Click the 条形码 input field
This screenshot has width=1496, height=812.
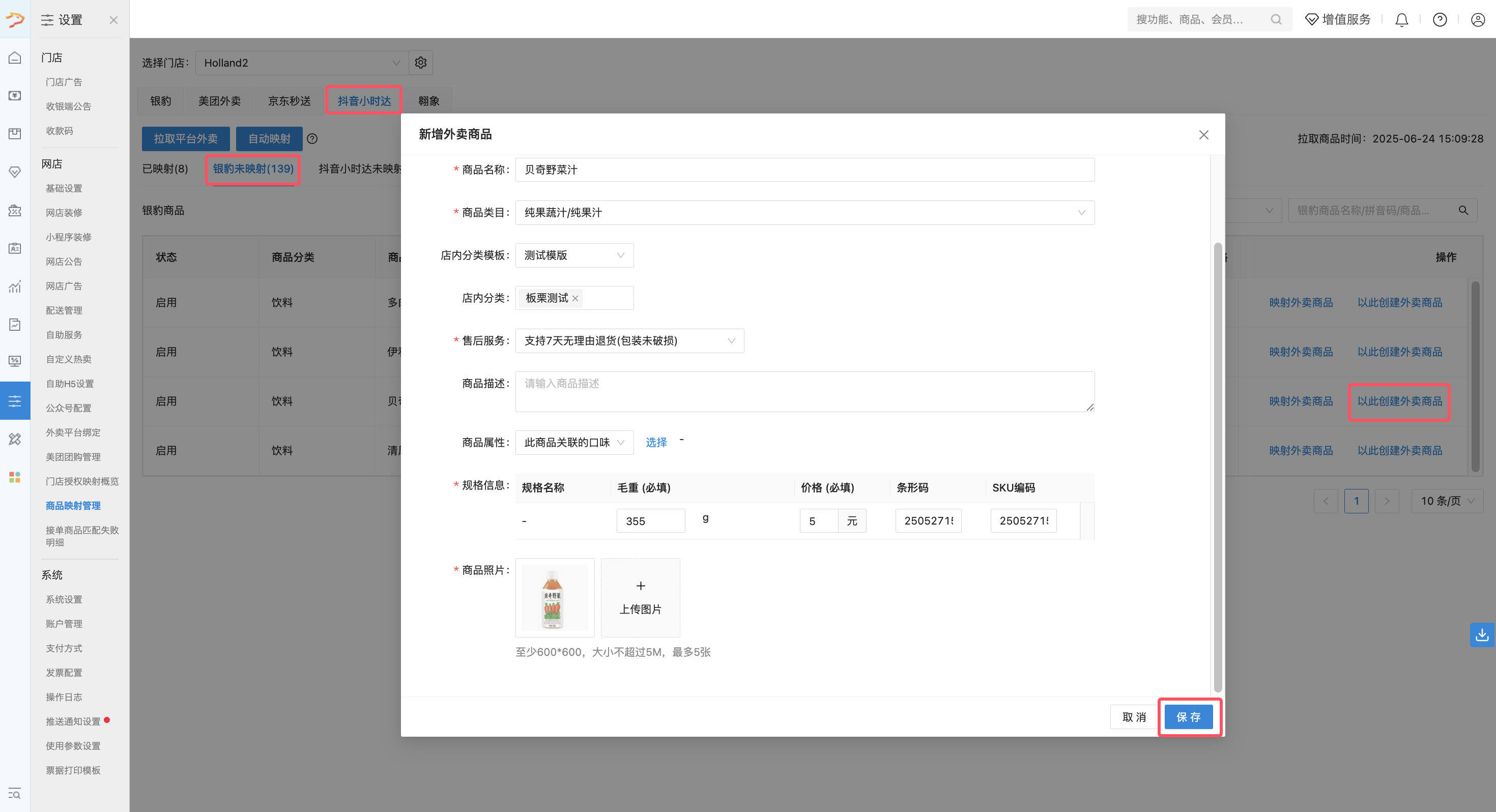pyautogui.click(x=928, y=521)
